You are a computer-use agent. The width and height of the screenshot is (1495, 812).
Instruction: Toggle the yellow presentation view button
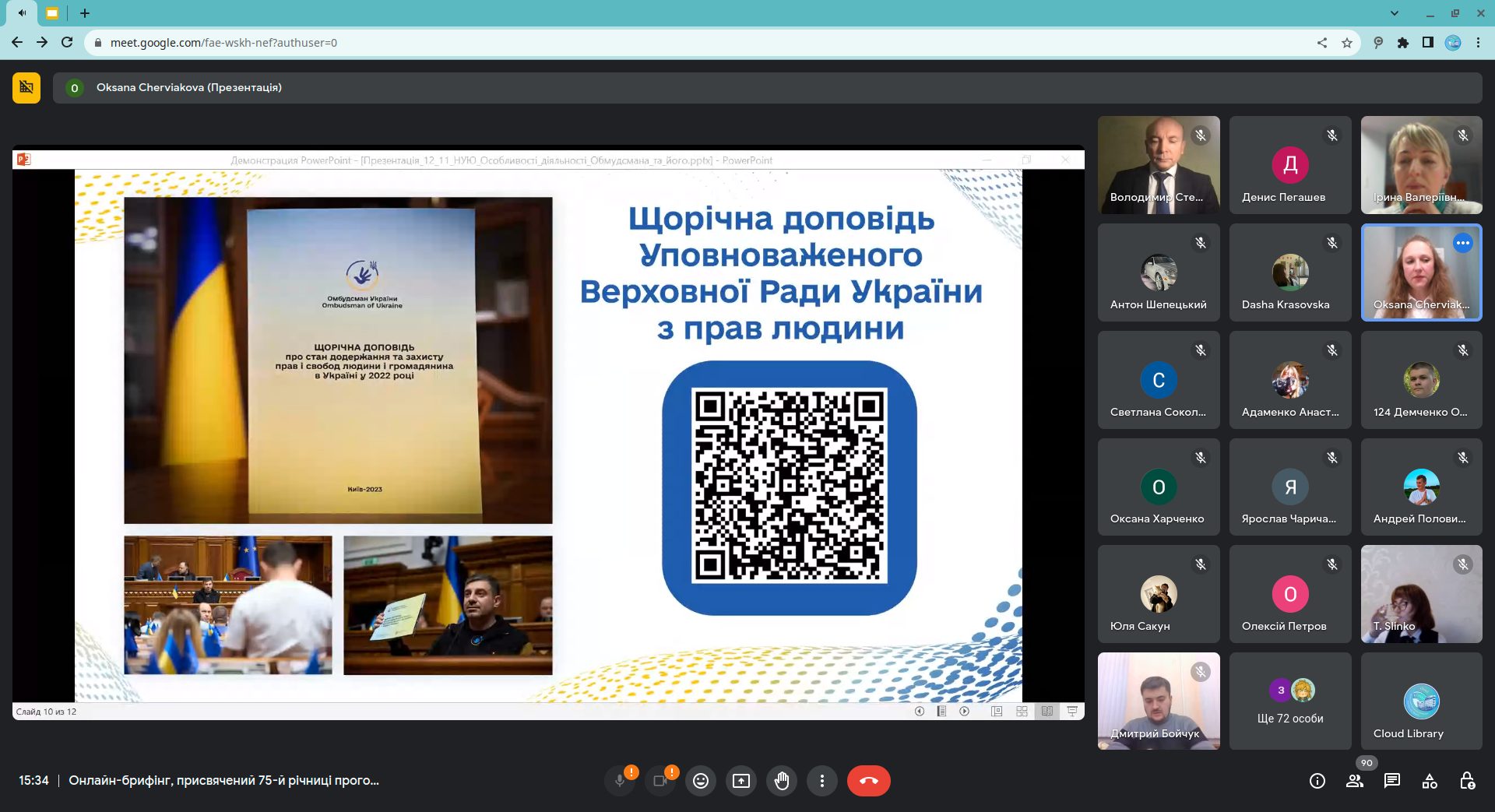(26, 88)
